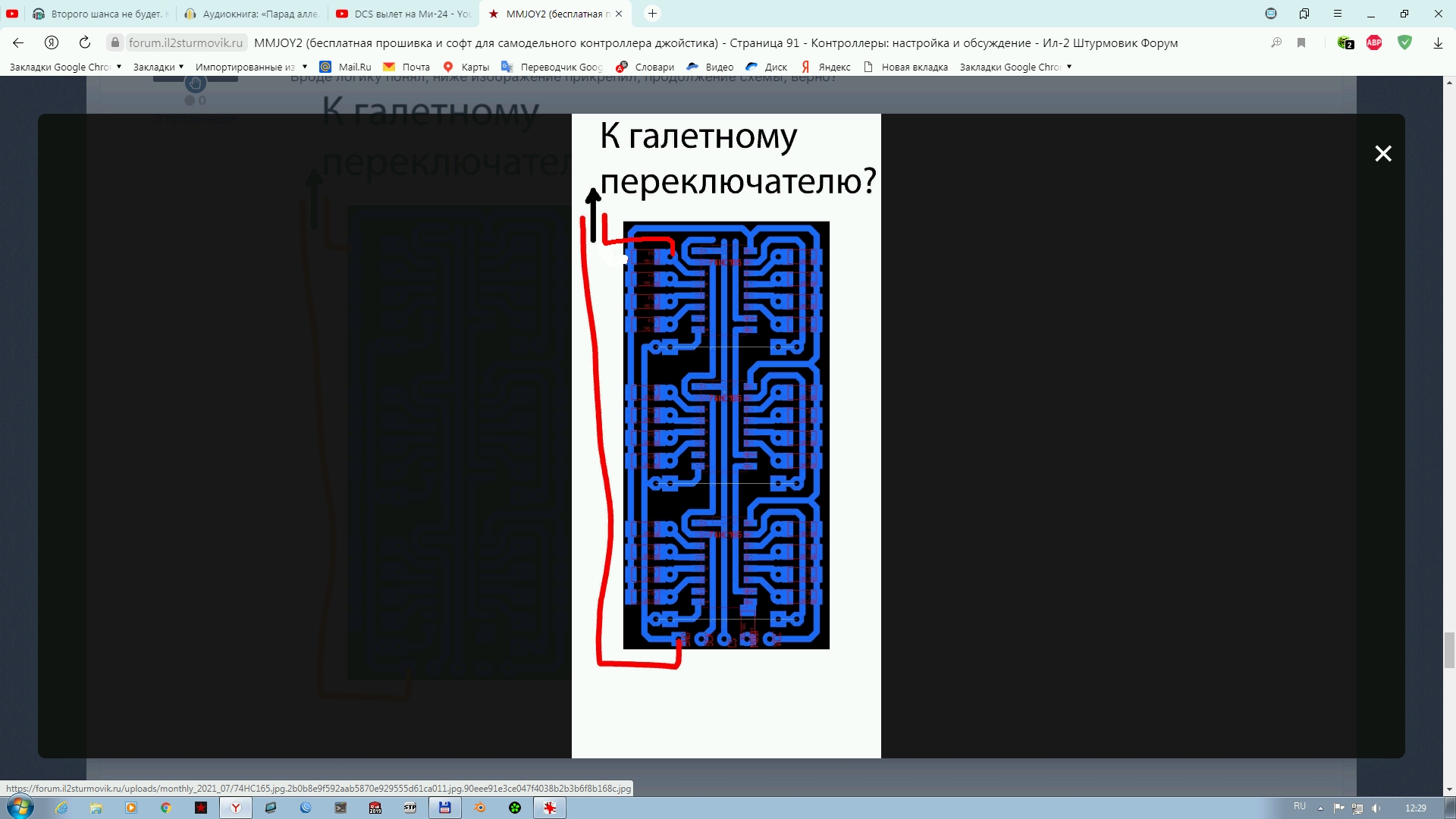Open the network tray icon
Viewport: 1456px width, 819px height.
[1357, 808]
